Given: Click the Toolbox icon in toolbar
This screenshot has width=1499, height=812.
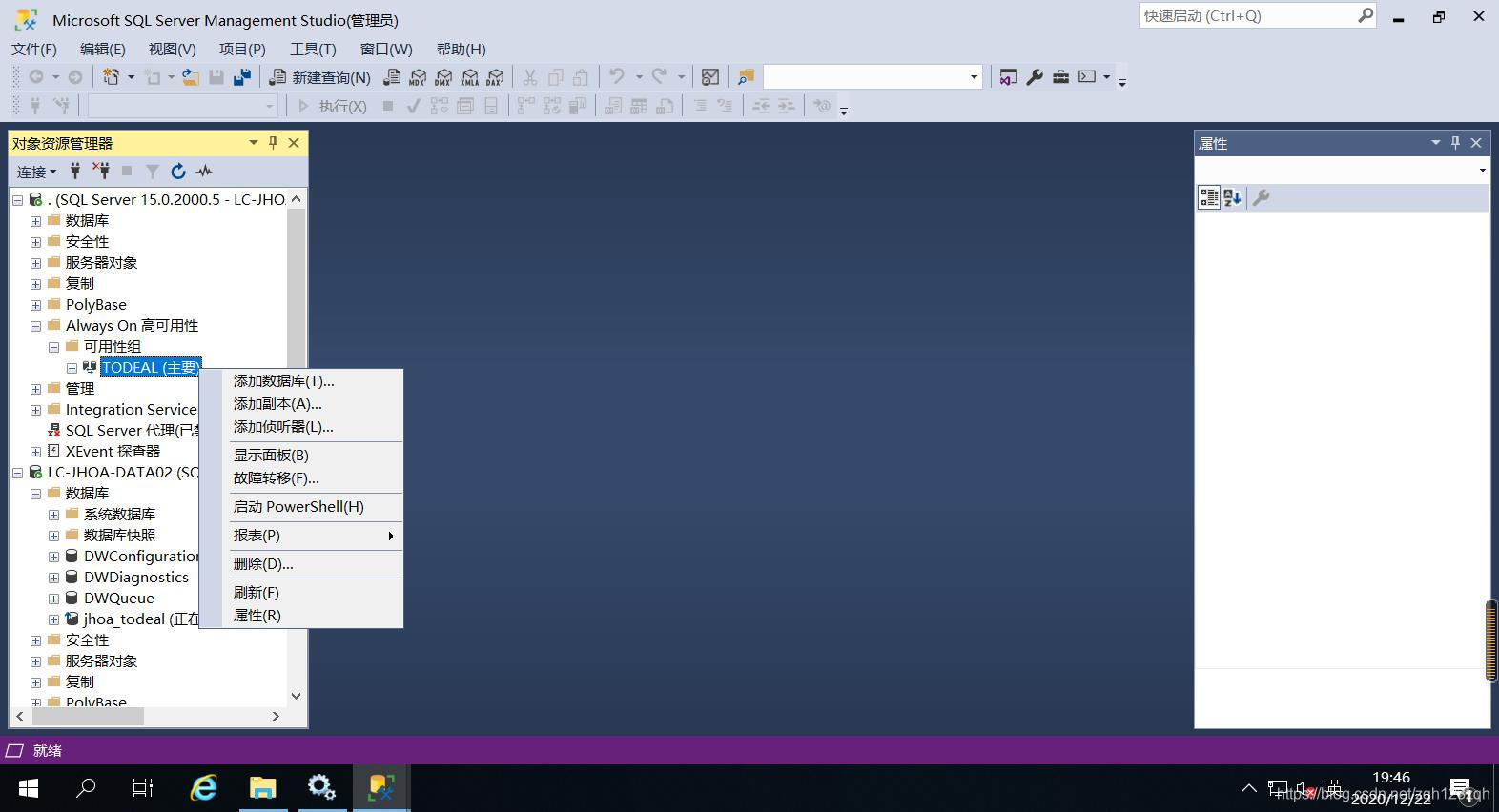Looking at the screenshot, I should (x=1060, y=77).
